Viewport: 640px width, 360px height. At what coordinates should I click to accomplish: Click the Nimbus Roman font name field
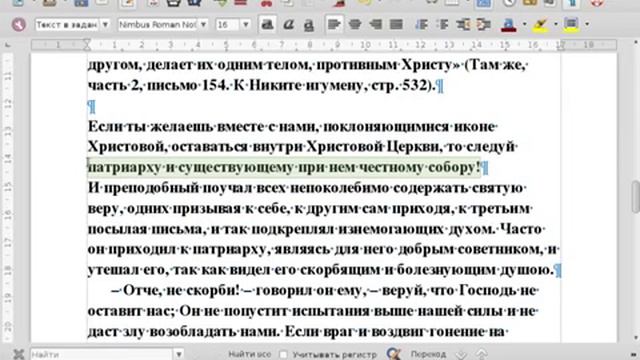point(158,24)
